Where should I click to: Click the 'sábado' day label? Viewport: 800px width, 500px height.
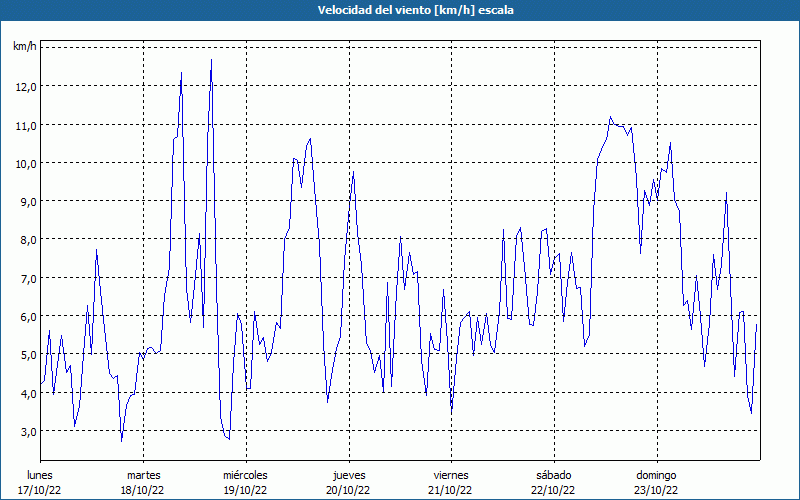554,475
